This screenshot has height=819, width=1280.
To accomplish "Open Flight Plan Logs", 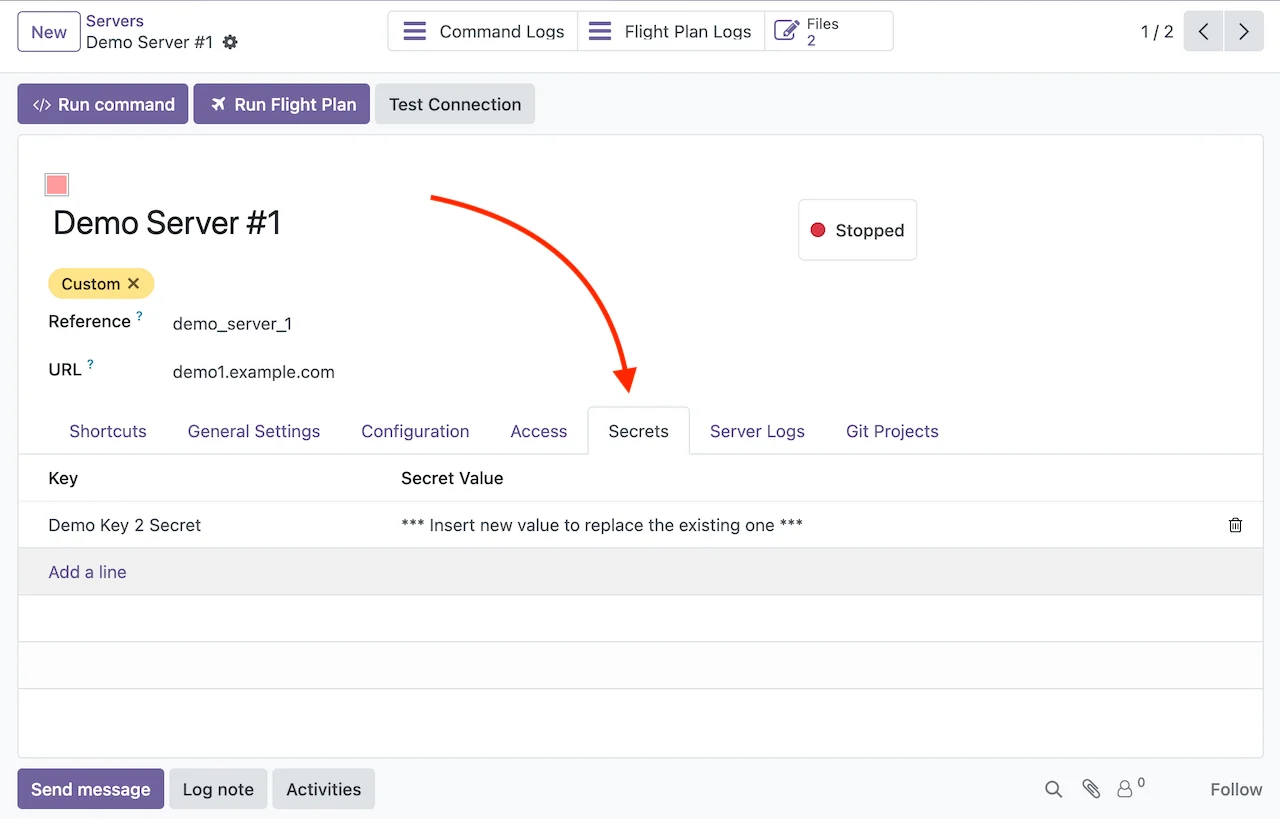I will coord(670,32).
